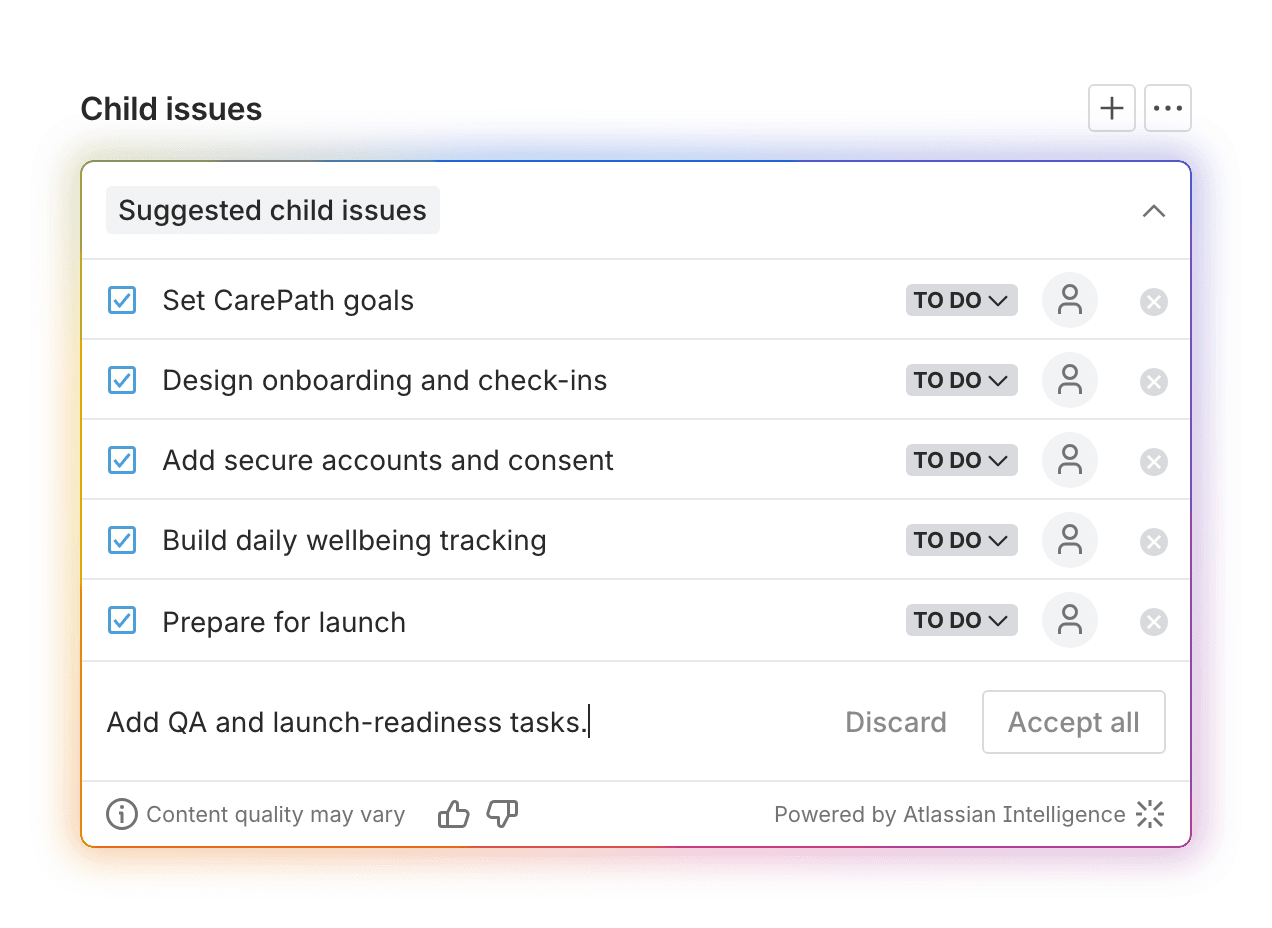Uncheck Add secure accounts and consent

(x=122, y=460)
